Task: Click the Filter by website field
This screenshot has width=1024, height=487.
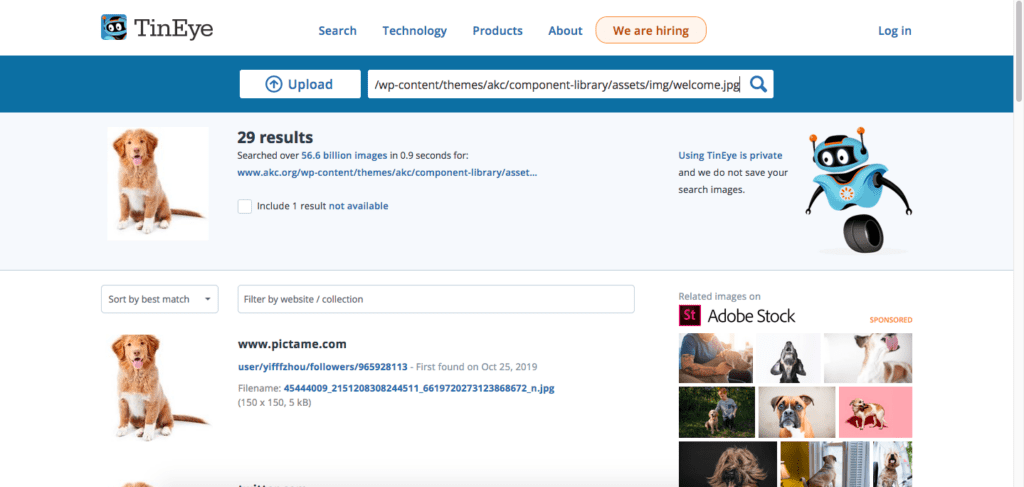Action: [x=436, y=299]
